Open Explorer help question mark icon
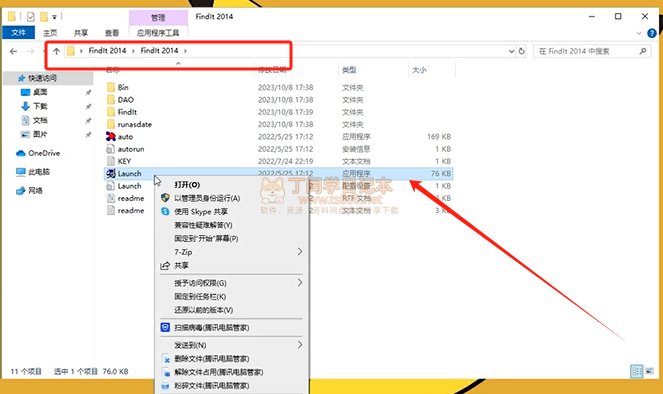The width and height of the screenshot is (663, 394). (x=652, y=33)
